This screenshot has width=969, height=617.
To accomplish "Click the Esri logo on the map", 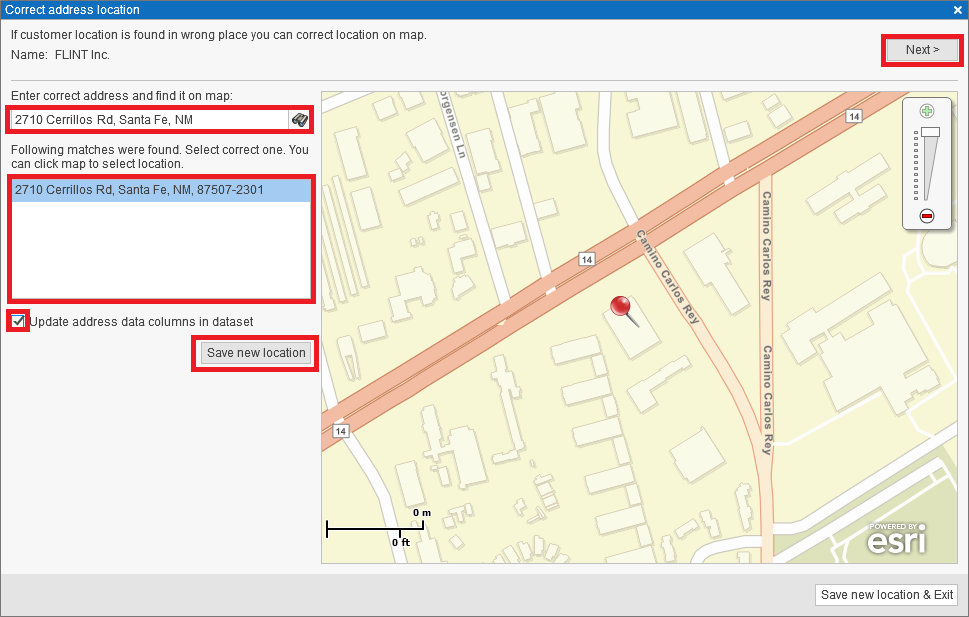I will tap(896, 540).
